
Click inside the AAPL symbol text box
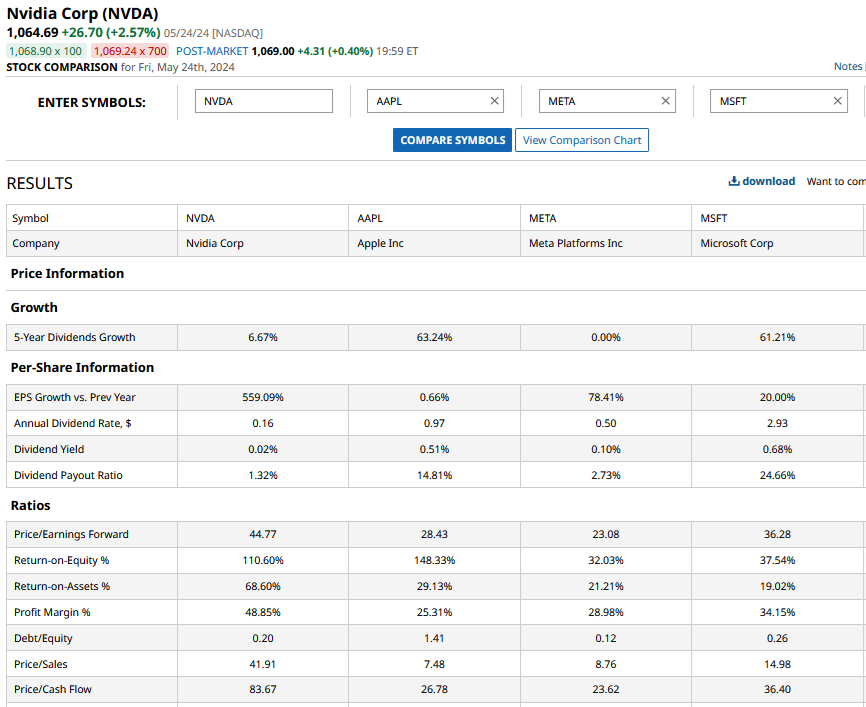pos(425,101)
